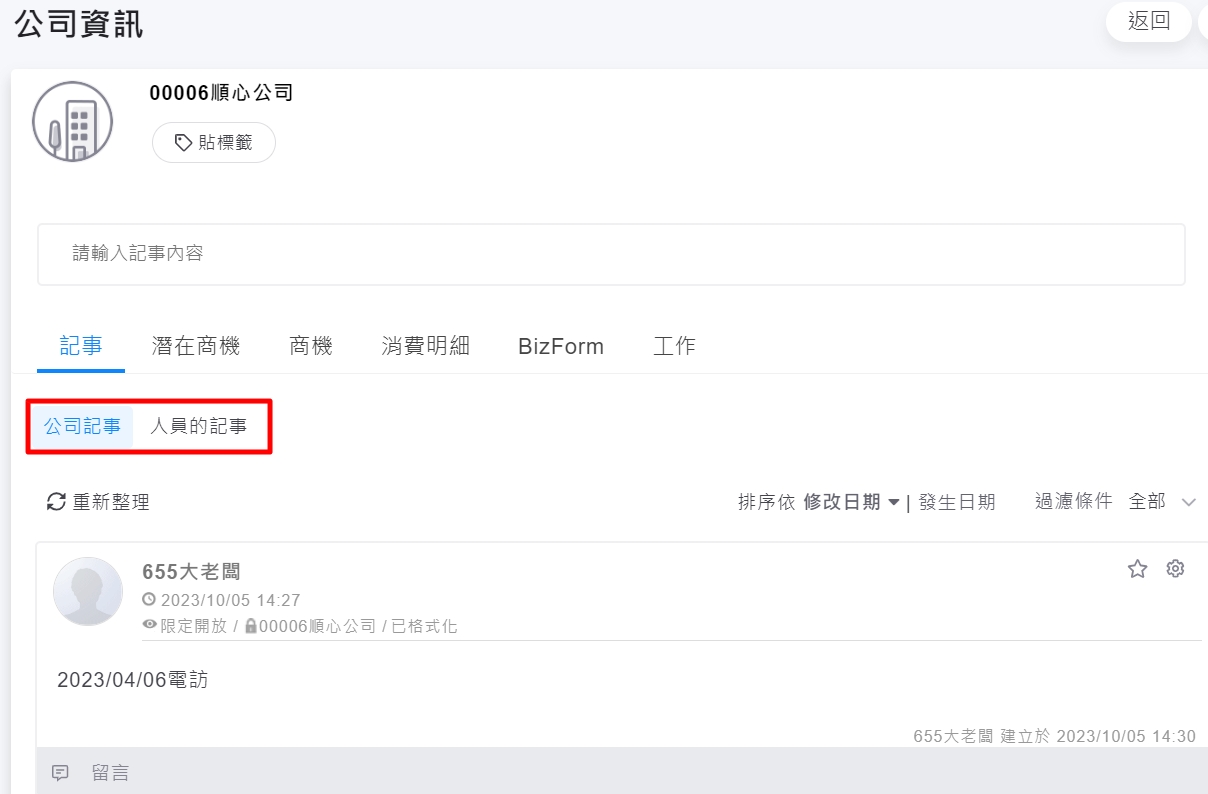The width and height of the screenshot is (1208, 794).
Task: Toggle to 公司記事 sub-view
Action: click(82, 426)
